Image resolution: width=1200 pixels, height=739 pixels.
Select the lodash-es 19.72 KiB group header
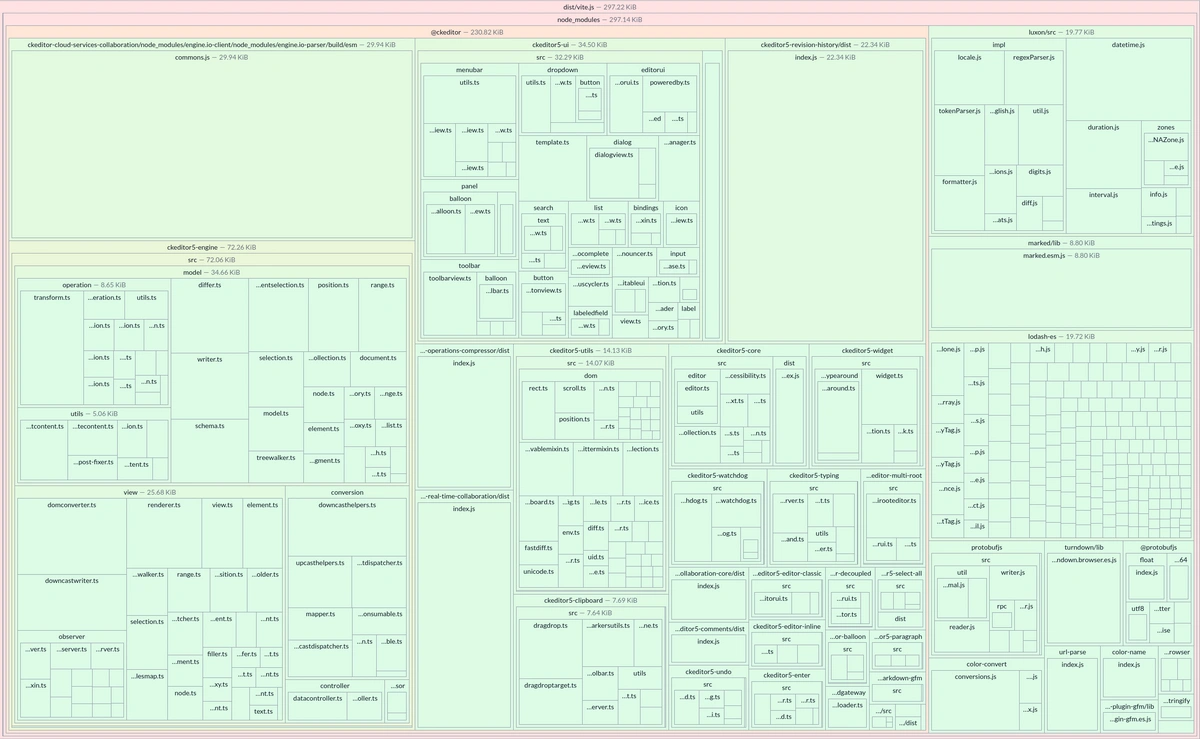[x=1061, y=336]
